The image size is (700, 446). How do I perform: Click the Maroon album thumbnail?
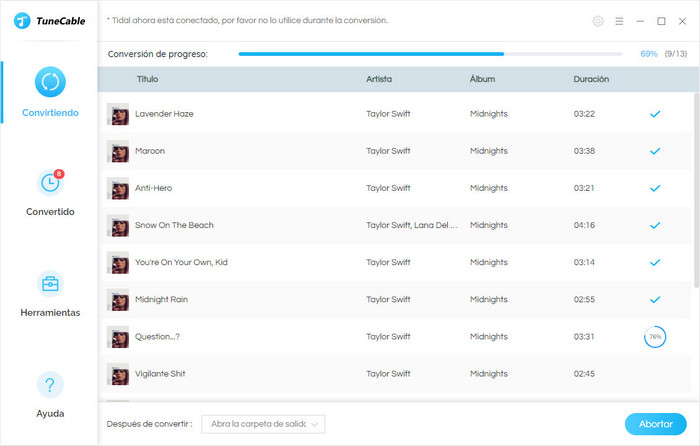(x=118, y=151)
